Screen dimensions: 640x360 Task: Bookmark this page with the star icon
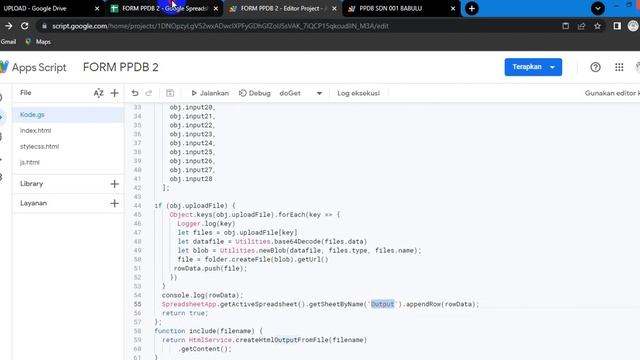click(x=598, y=26)
